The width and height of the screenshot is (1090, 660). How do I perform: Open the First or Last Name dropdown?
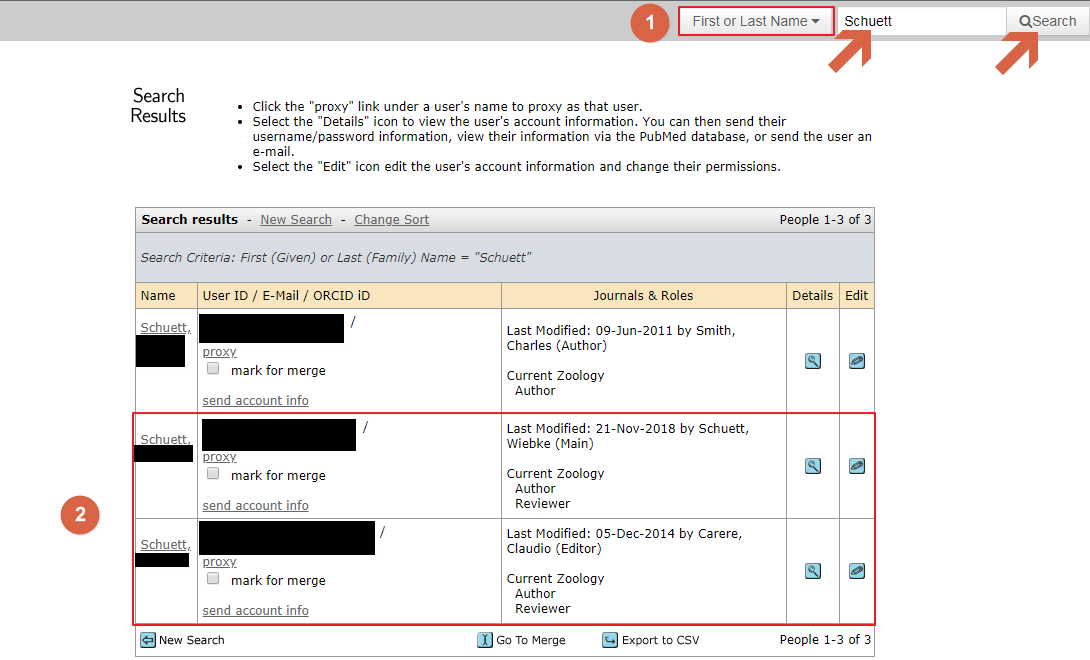(756, 21)
